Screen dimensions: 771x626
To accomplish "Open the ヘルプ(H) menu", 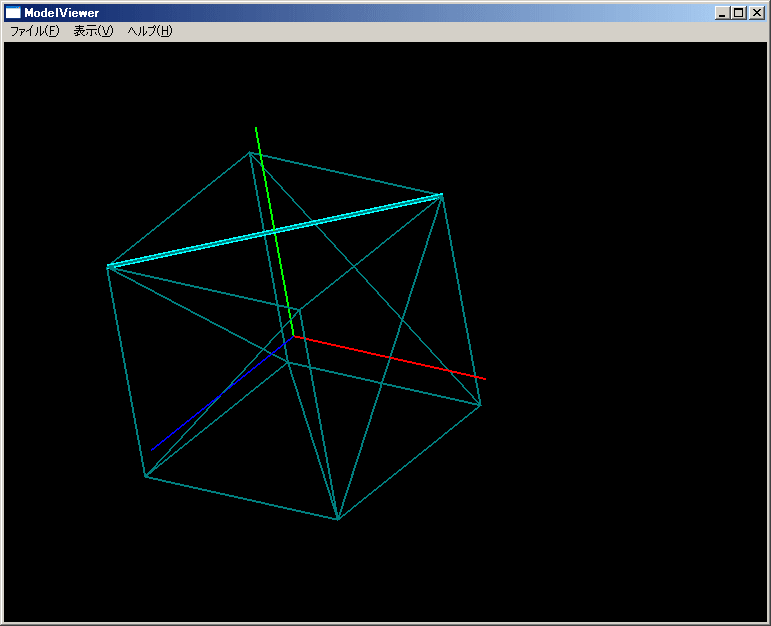I will point(149,31).
